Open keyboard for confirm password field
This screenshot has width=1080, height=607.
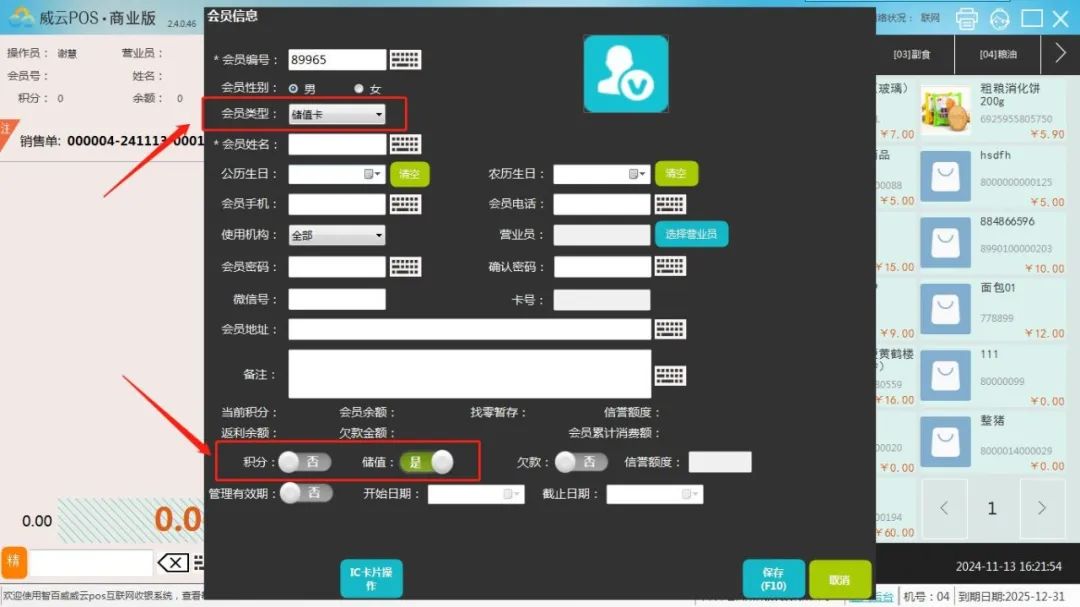[669, 267]
